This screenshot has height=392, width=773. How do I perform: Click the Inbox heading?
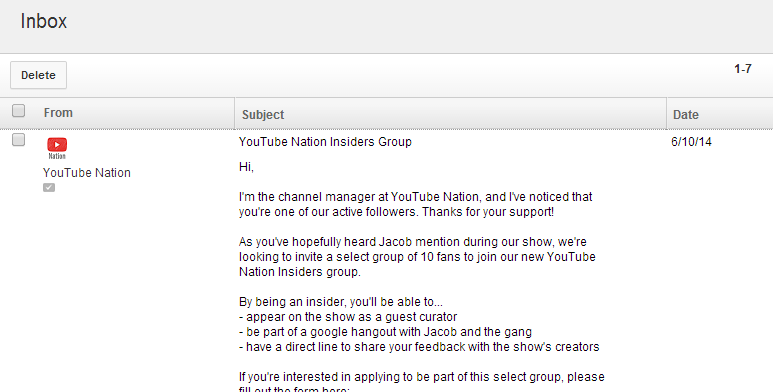point(43,21)
